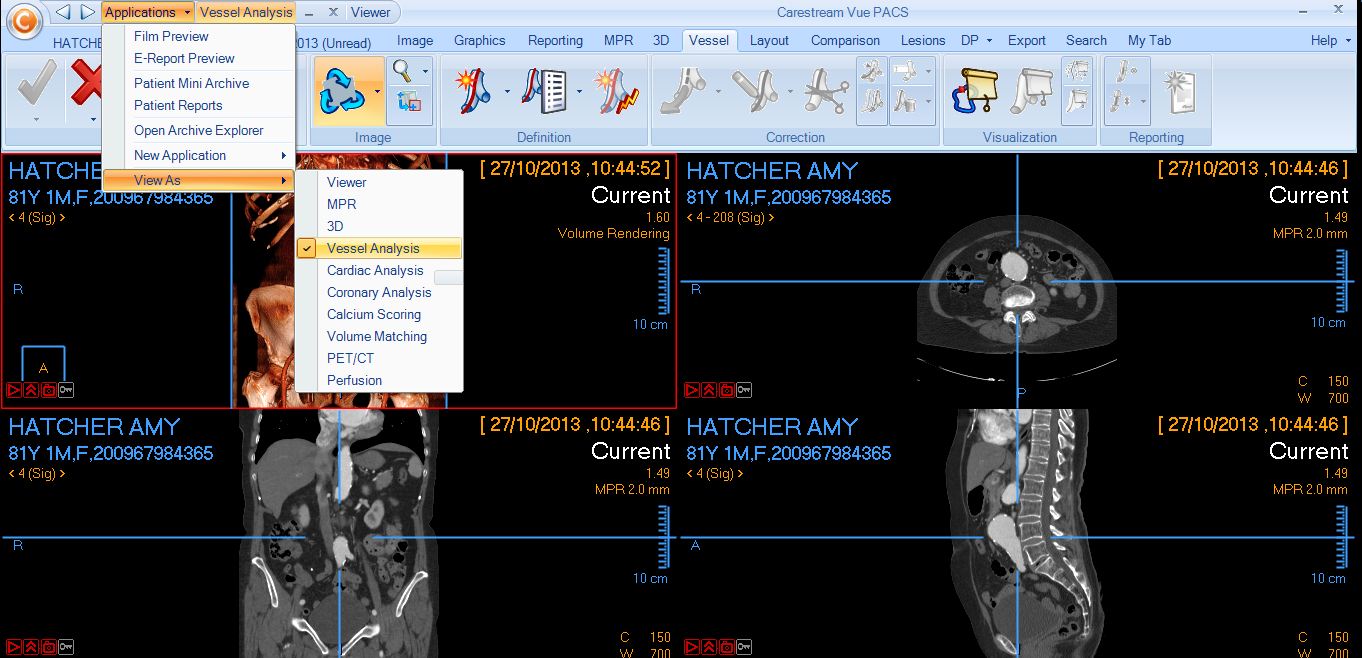Expand the DP tab dropdown arrow

[989, 41]
